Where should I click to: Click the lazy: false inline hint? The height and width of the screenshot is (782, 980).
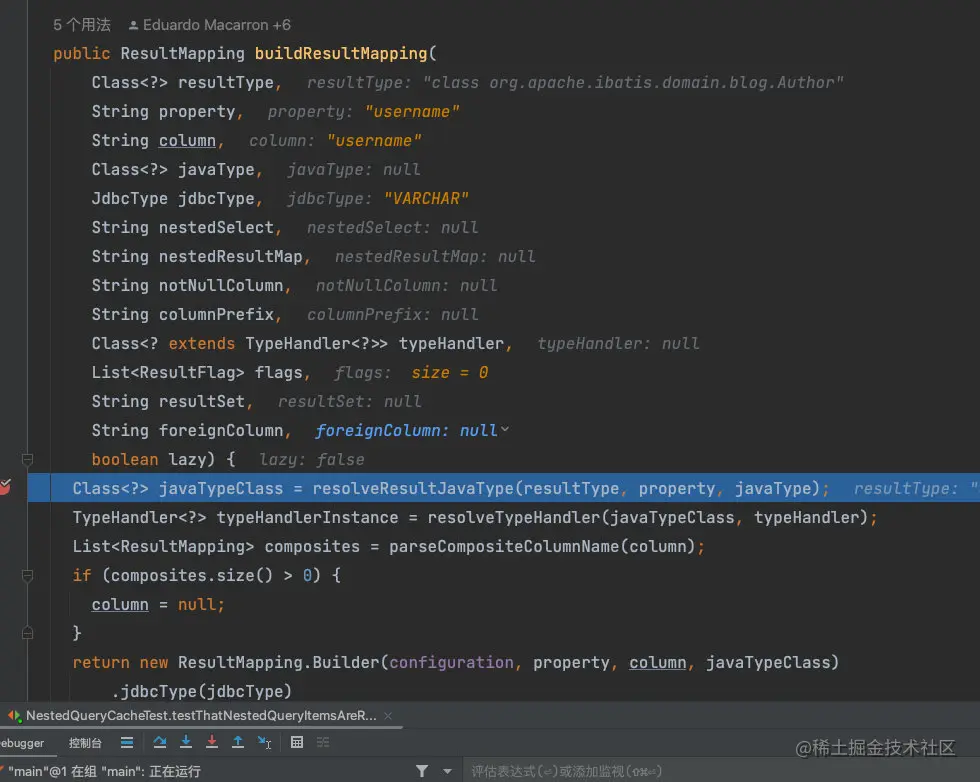tap(311, 459)
